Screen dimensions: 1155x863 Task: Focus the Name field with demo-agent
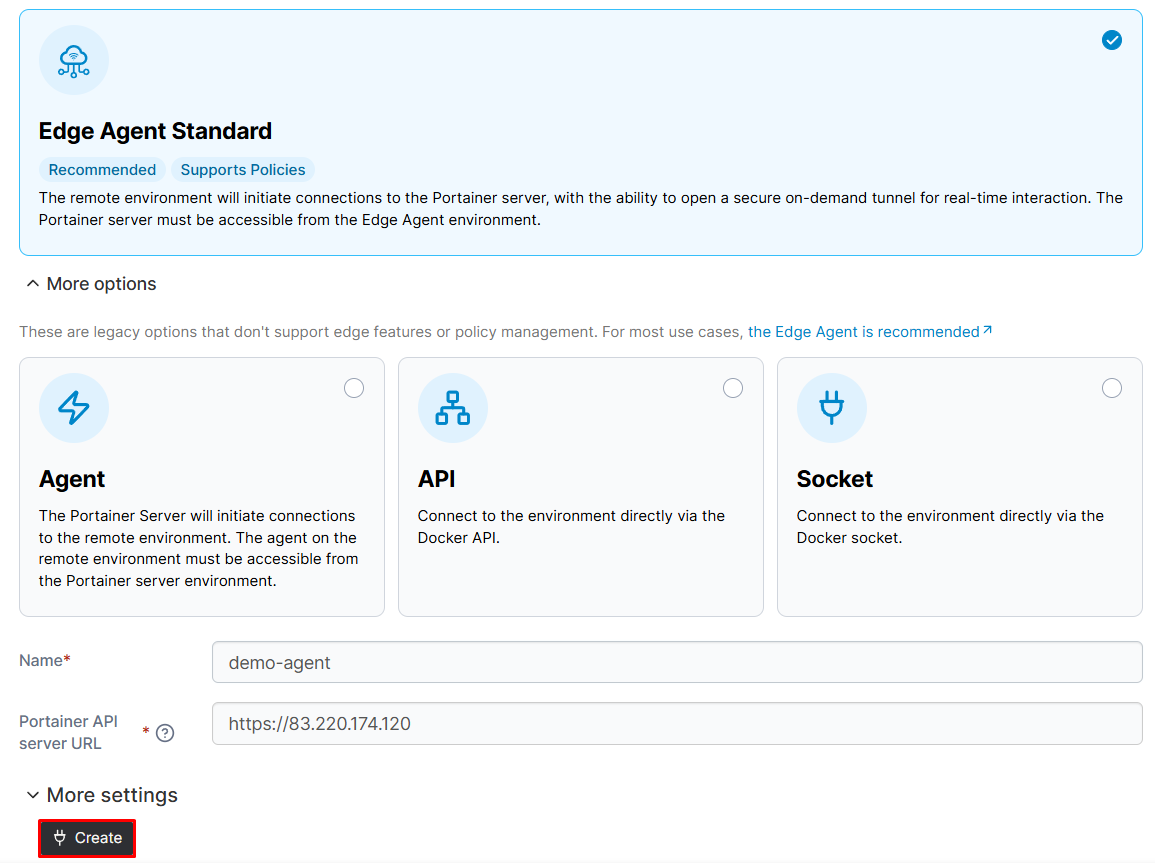pos(677,662)
